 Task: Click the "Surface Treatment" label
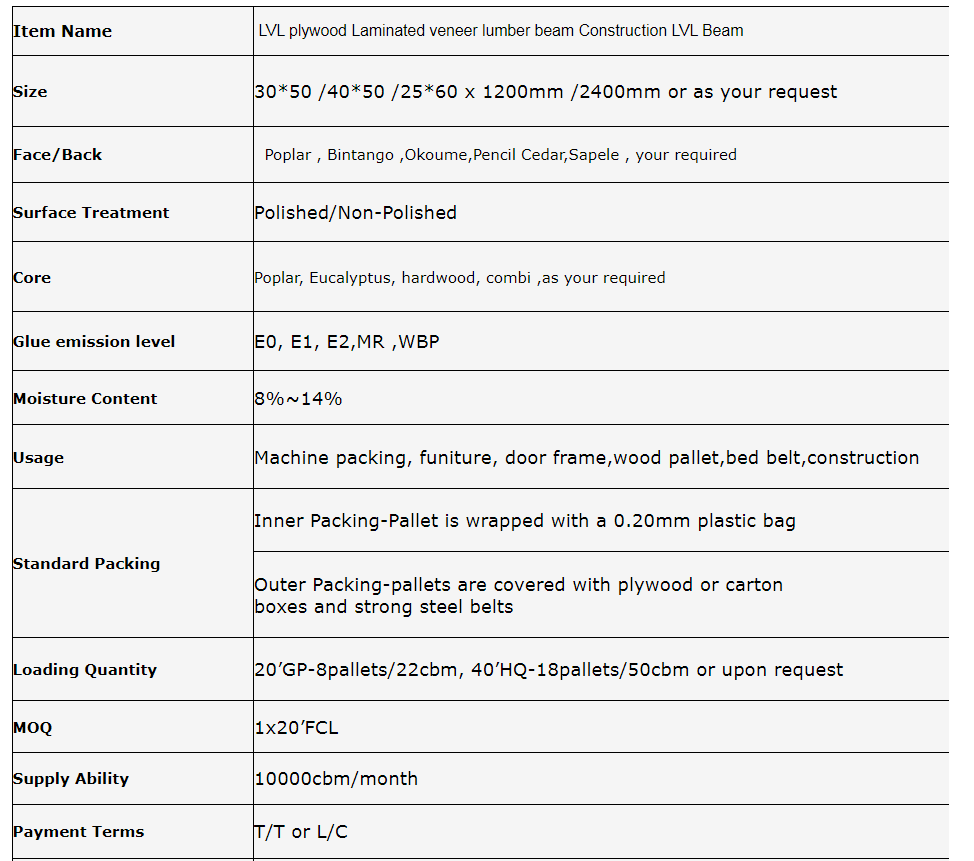coord(91,213)
